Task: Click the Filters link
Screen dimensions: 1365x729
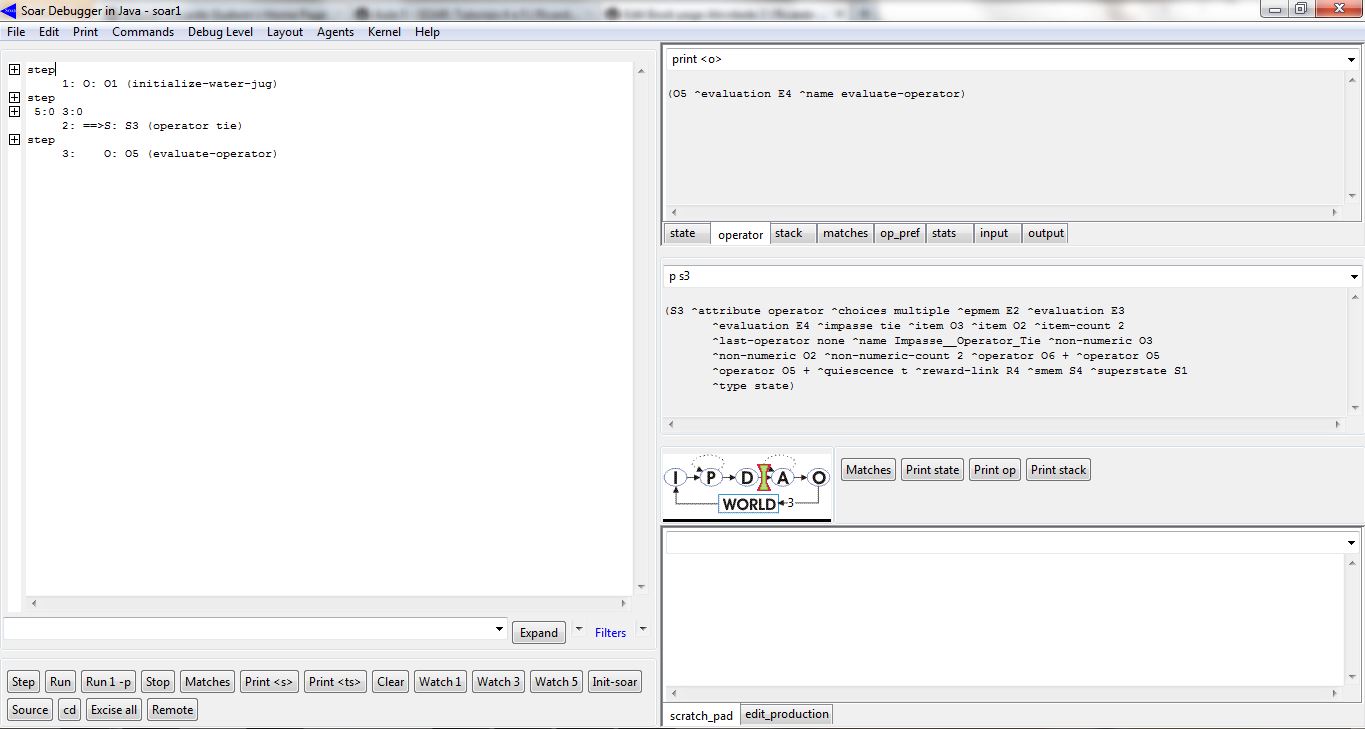Action: 610,633
